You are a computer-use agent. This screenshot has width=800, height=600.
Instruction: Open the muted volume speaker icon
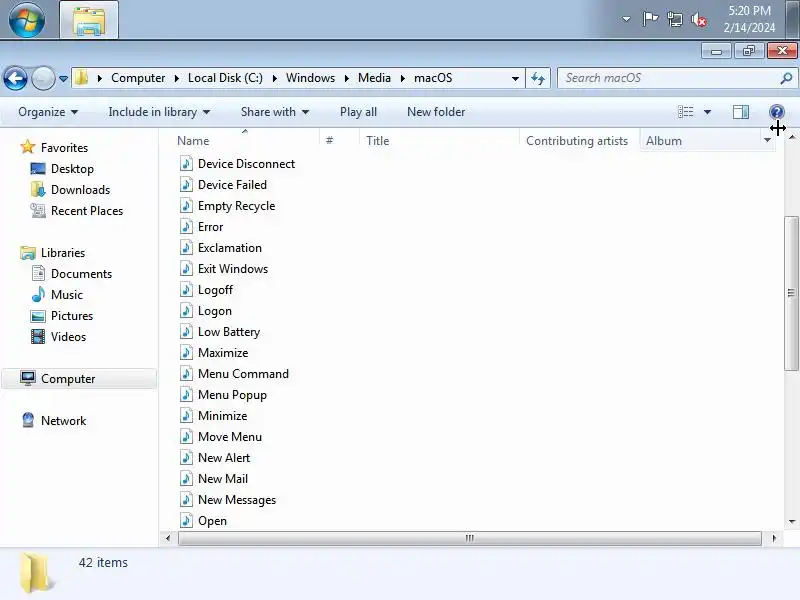[x=699, y=20]
